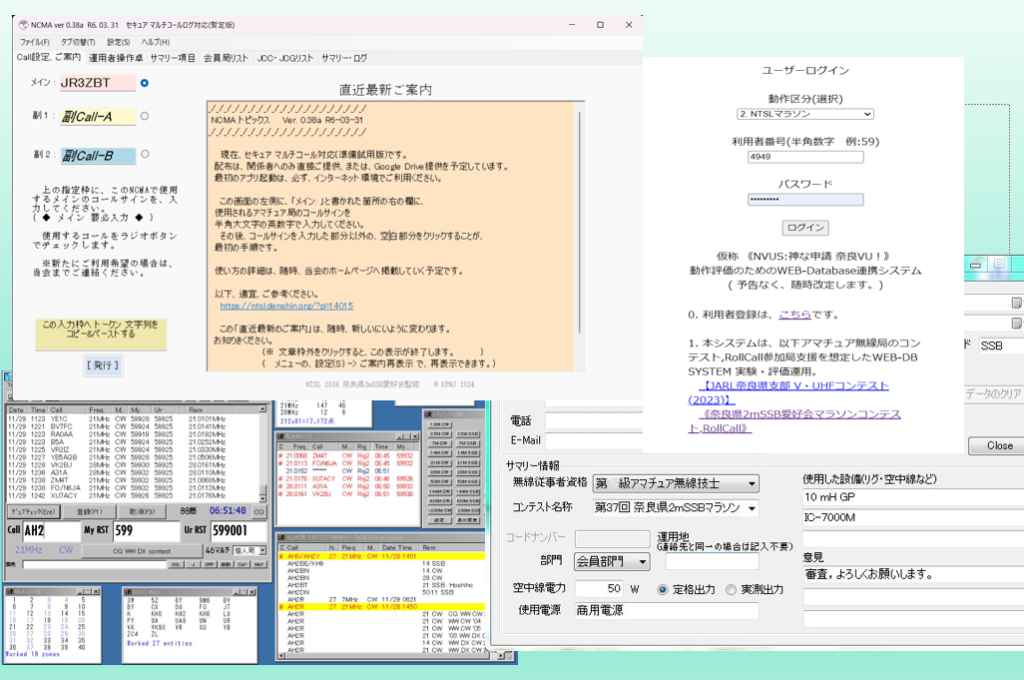Screen dimensions: 1024x680
Task: Open the 動作区分 NTSLマラソン dropdown
Action: coord(805,114)
